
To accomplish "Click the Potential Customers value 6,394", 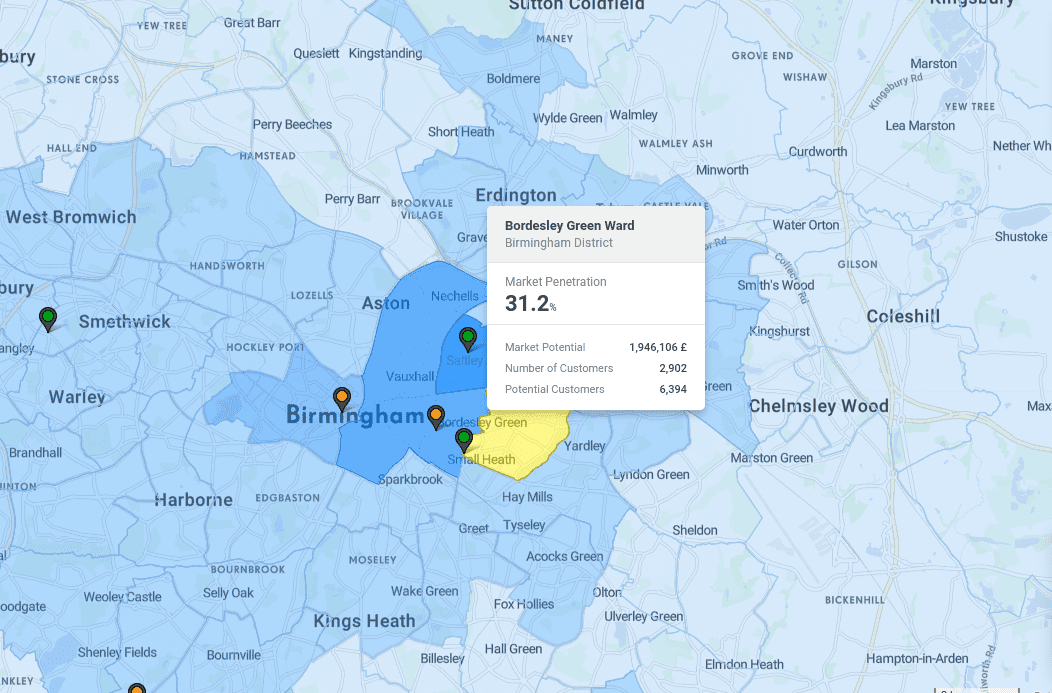I will pyautogui.click(x=674, y=389).
